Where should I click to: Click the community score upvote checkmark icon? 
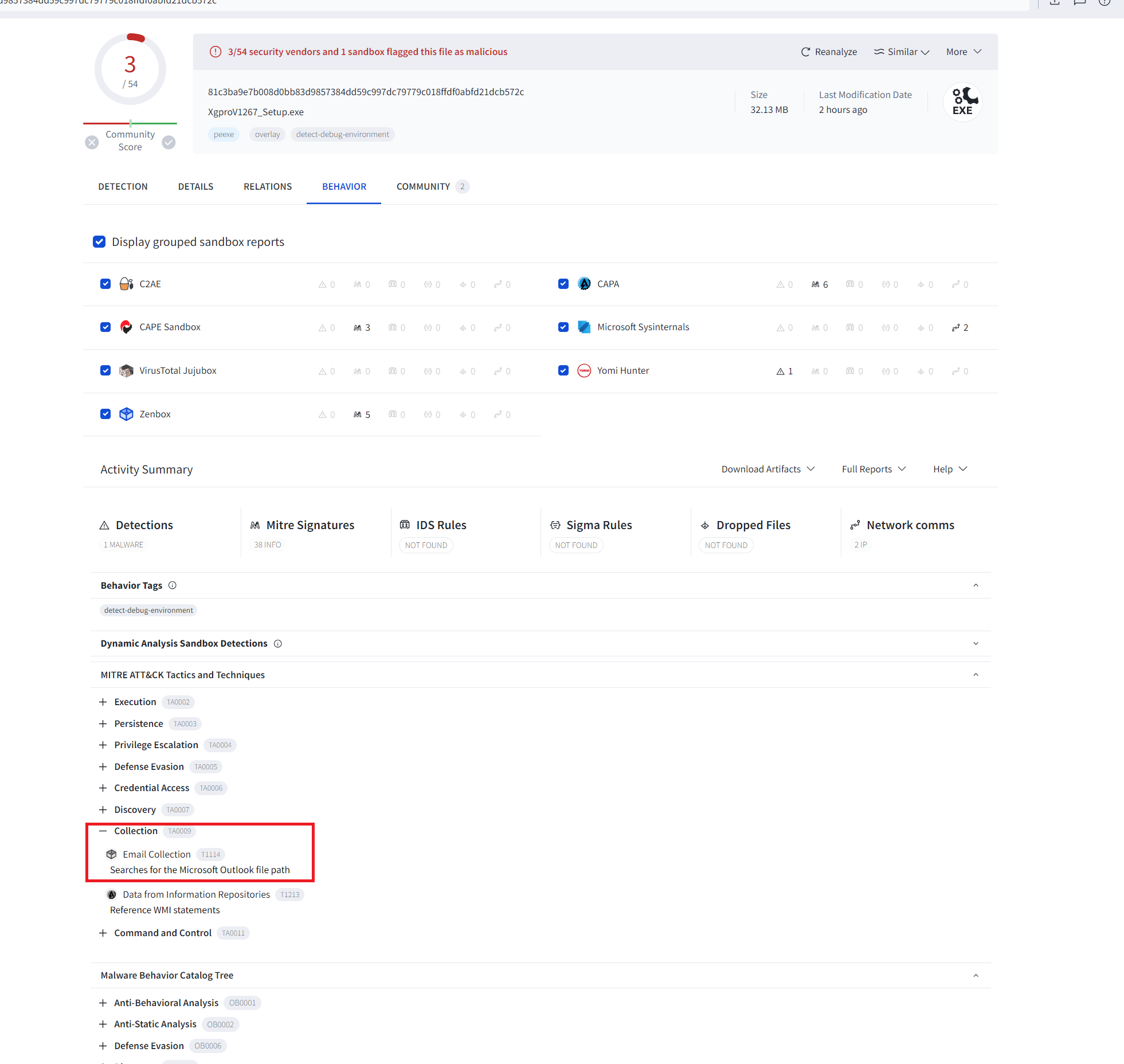coord(169,142)
